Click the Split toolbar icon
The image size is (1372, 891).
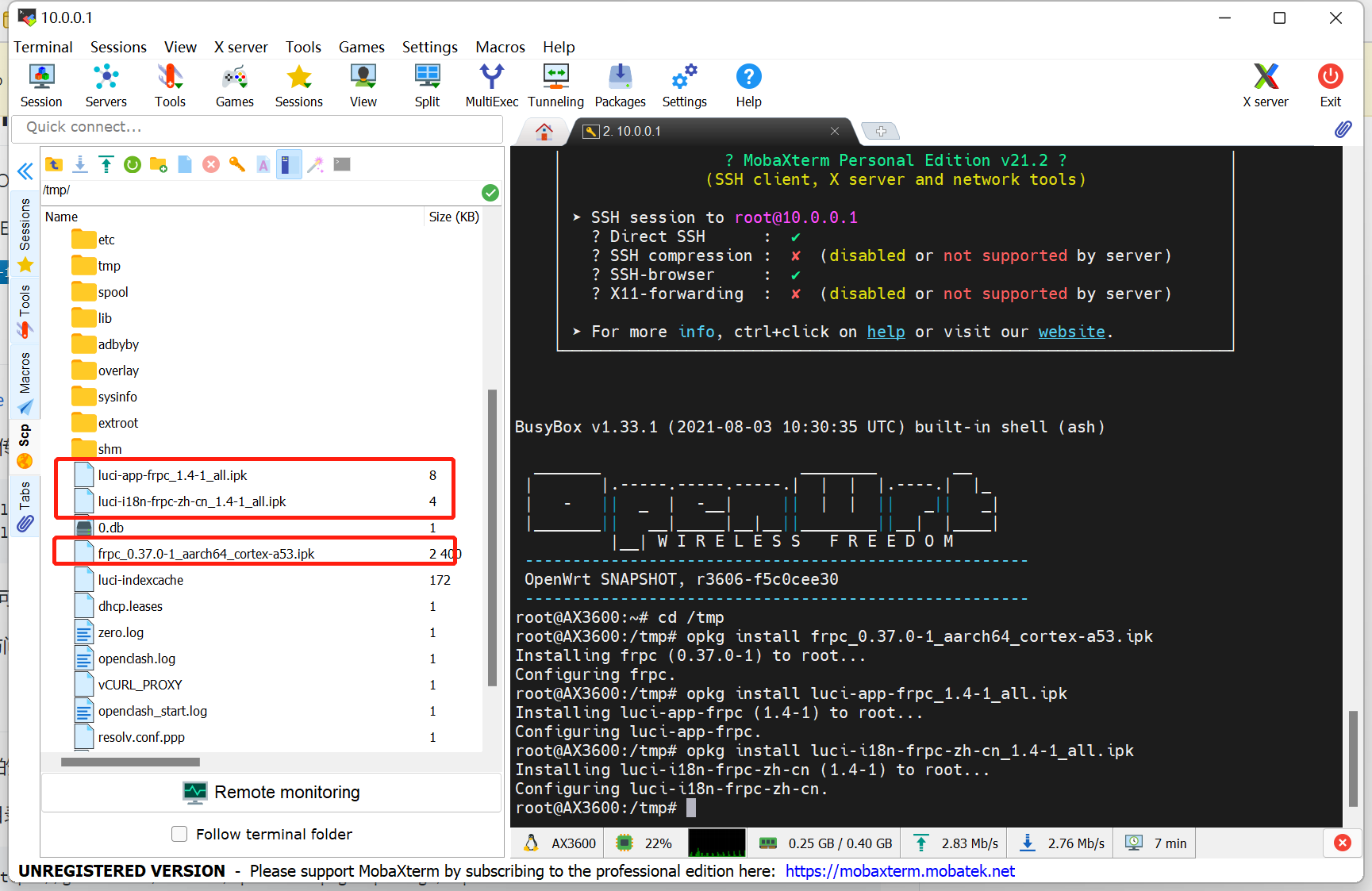coord(427,86)
